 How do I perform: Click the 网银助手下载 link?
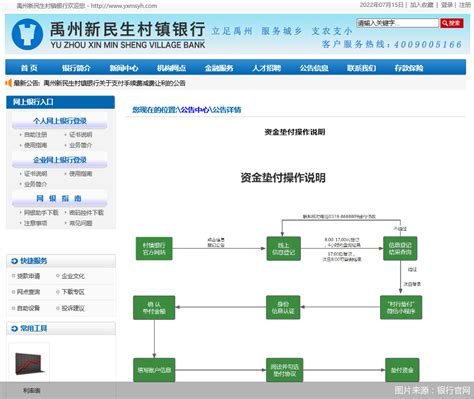point(41,212)
